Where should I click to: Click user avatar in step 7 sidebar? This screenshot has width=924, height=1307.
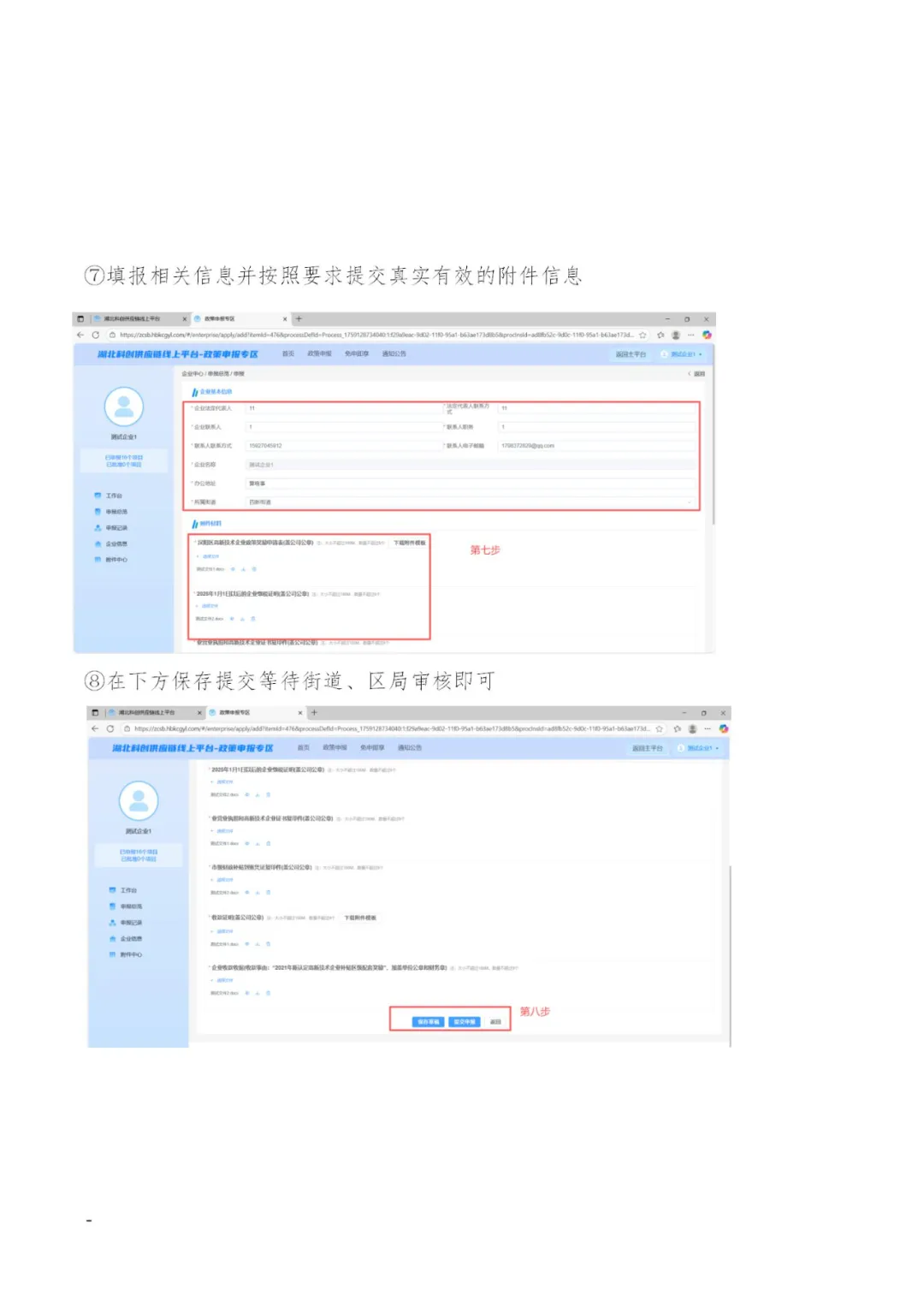(124, 406)
